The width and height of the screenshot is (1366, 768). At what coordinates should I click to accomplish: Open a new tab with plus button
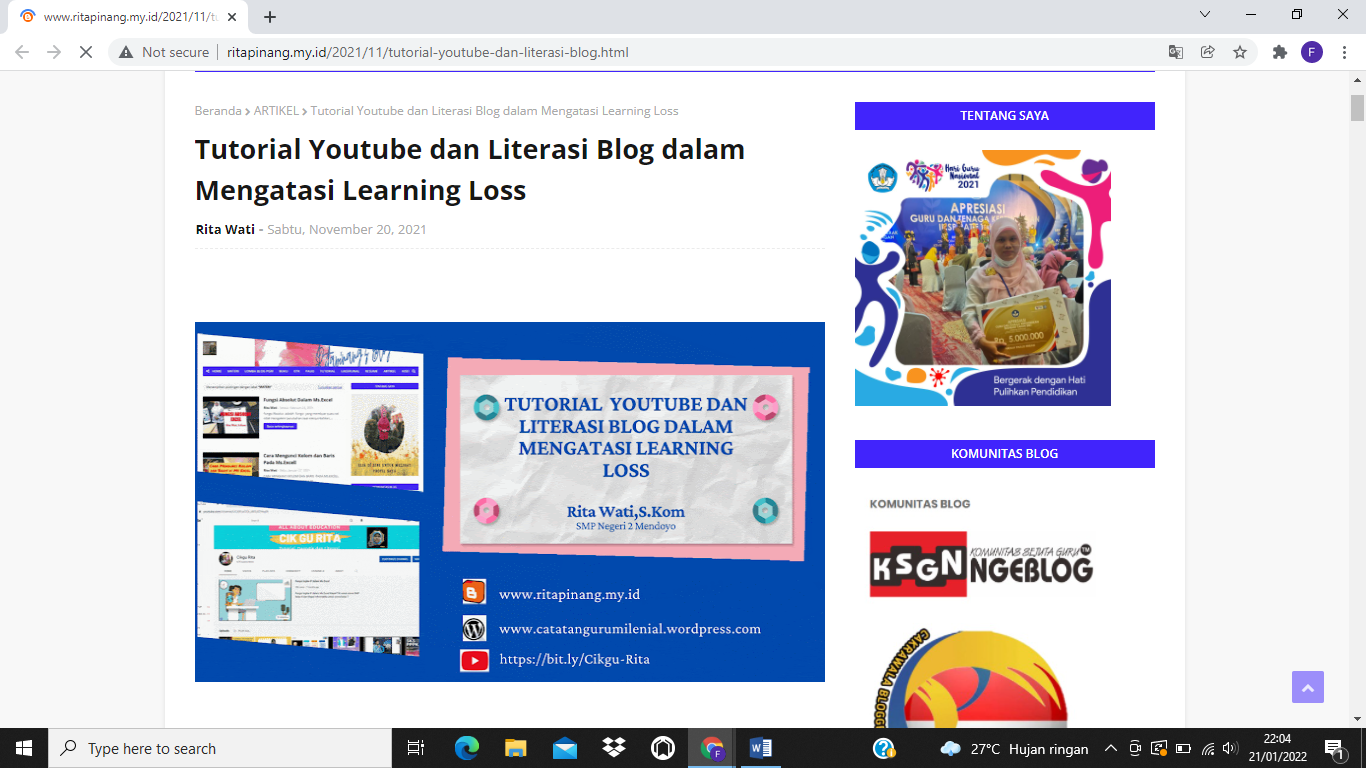point(270,16)
